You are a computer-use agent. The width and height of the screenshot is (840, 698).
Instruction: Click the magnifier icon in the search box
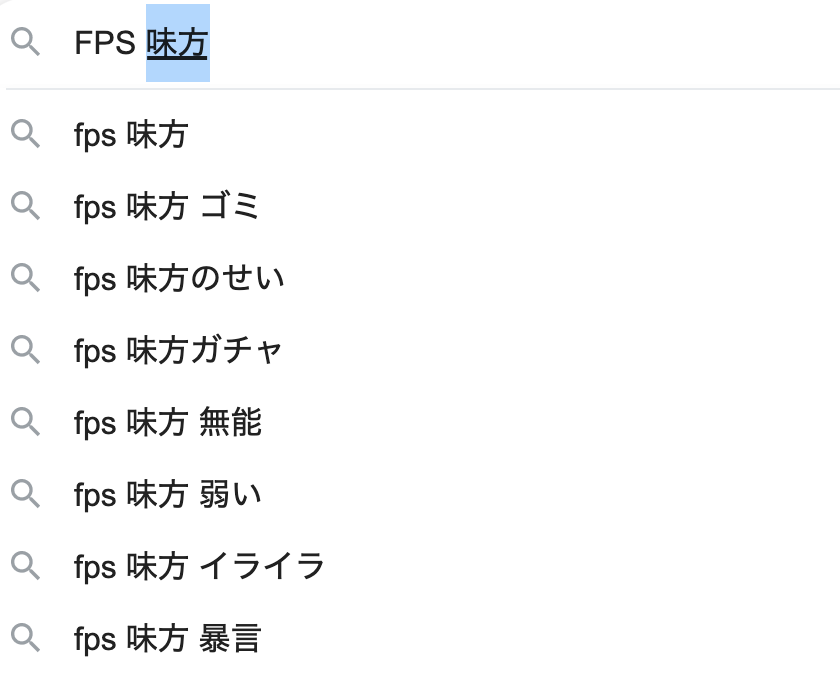tap(25, 43)
